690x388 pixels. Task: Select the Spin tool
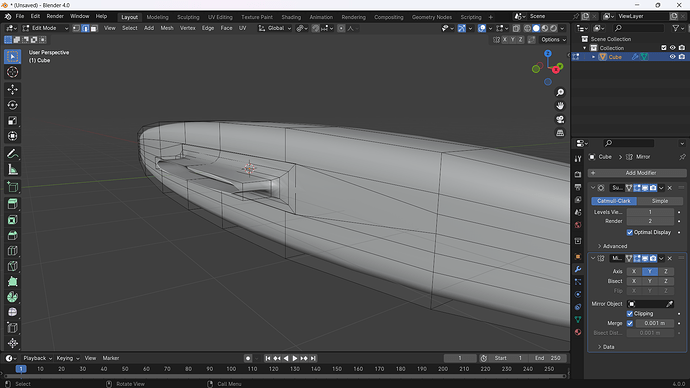pyautogui.click(x=12, y=297)
